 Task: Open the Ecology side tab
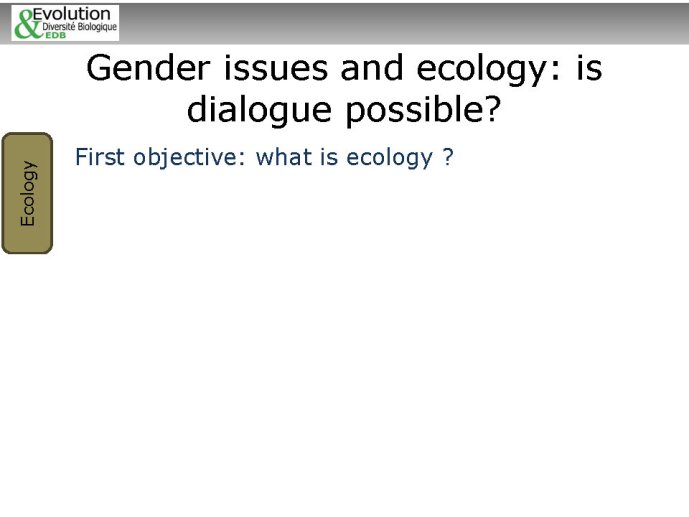pos(27,193)
